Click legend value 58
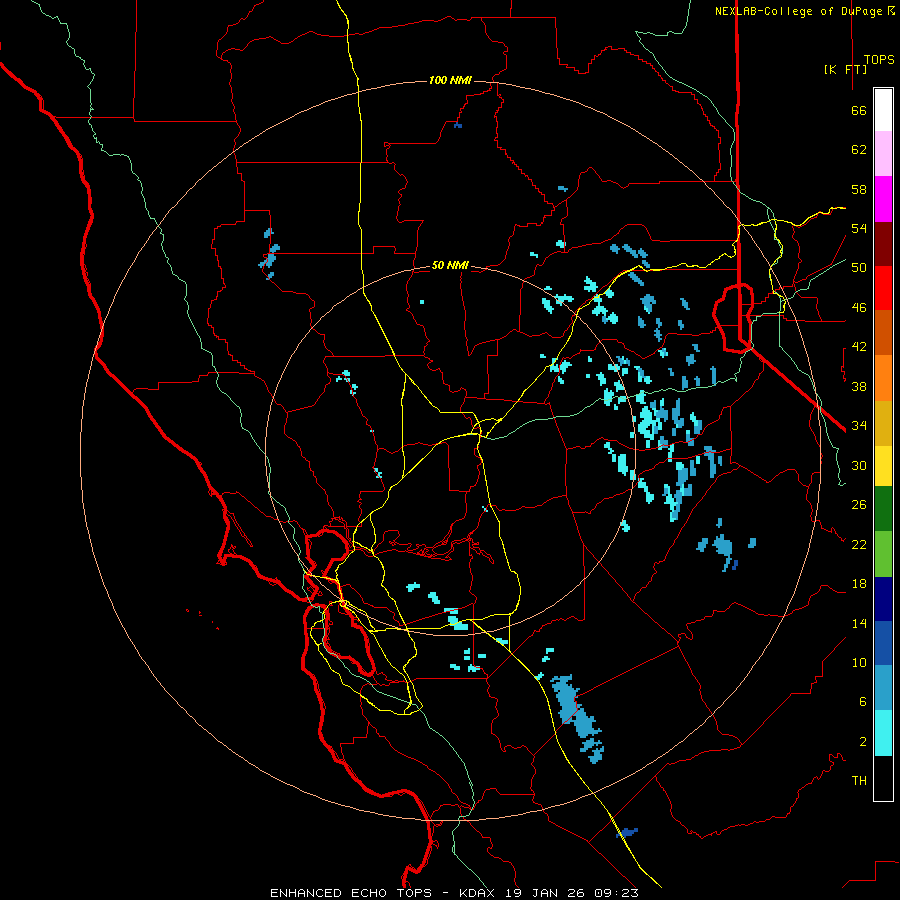This screenshot has height=900, width=900. [x=859, y=189]
